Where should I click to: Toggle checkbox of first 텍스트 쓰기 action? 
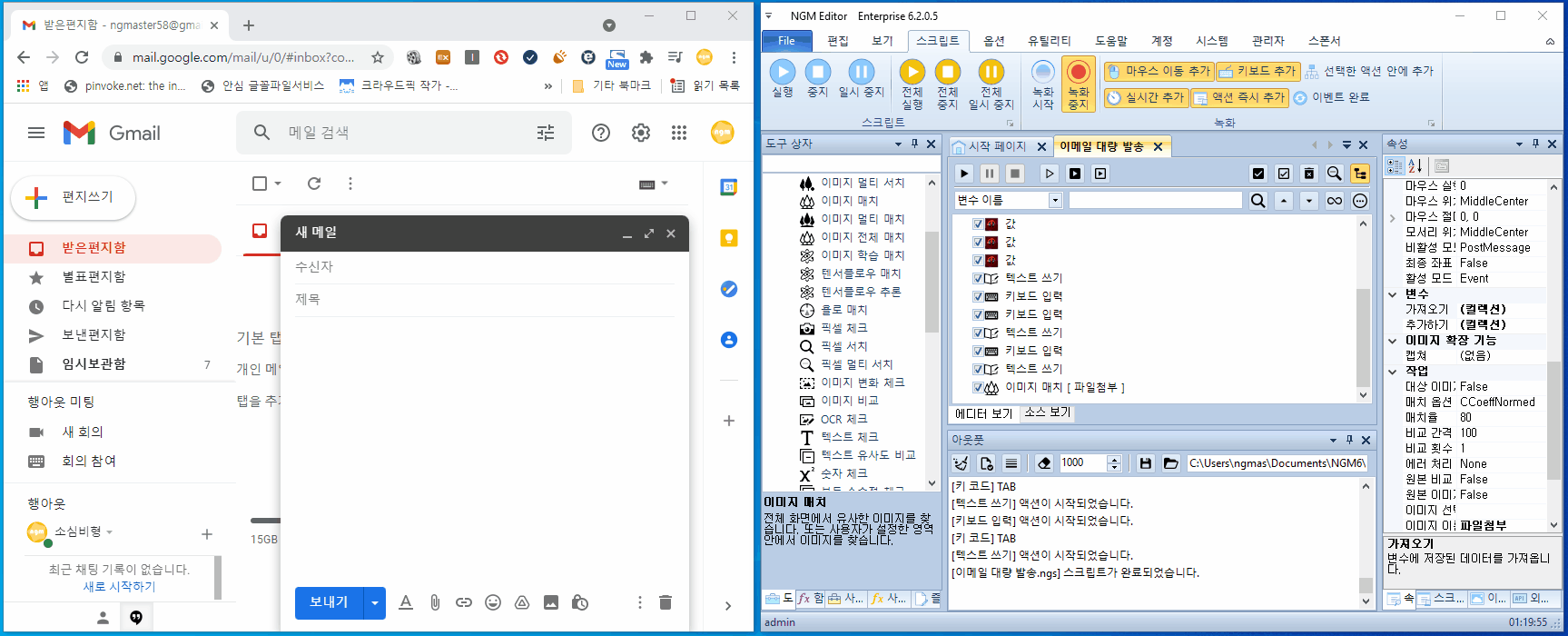click(978, 278)
